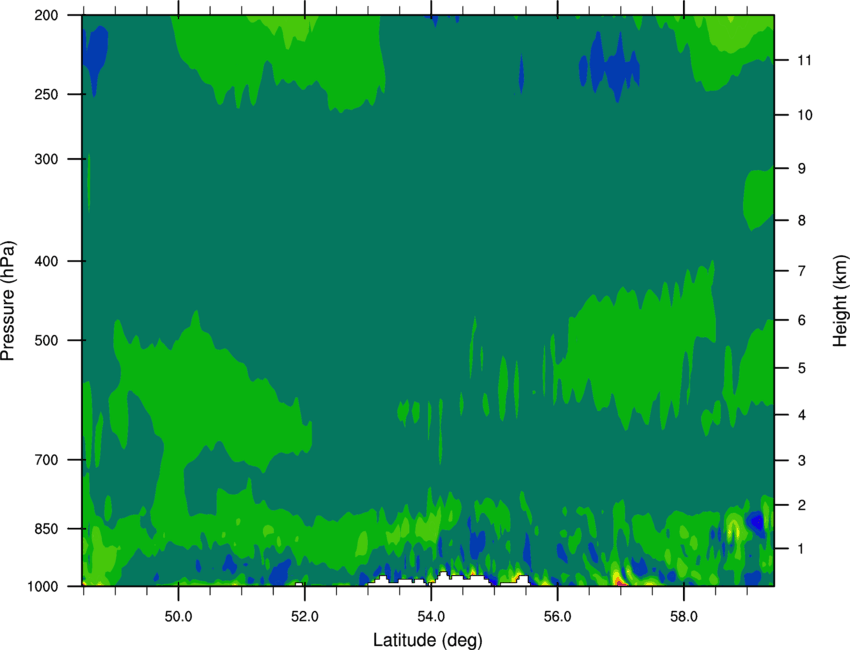Viewport: 850px width, 650px height.
Task: Click the 250 pressure tick label
Action: click(x=47, y=94)
